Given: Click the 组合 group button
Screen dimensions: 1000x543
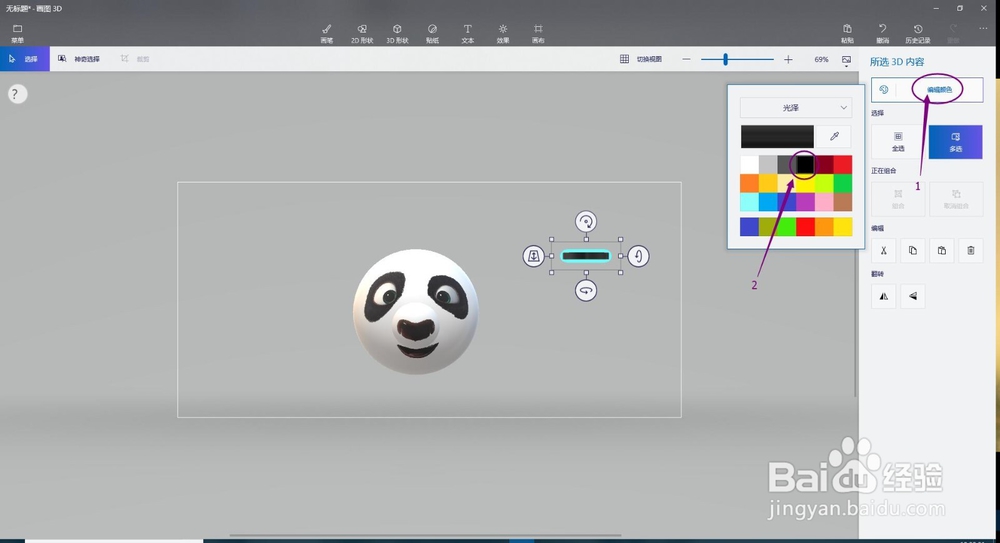Looking at the screenshot, I should coord(898,199).
